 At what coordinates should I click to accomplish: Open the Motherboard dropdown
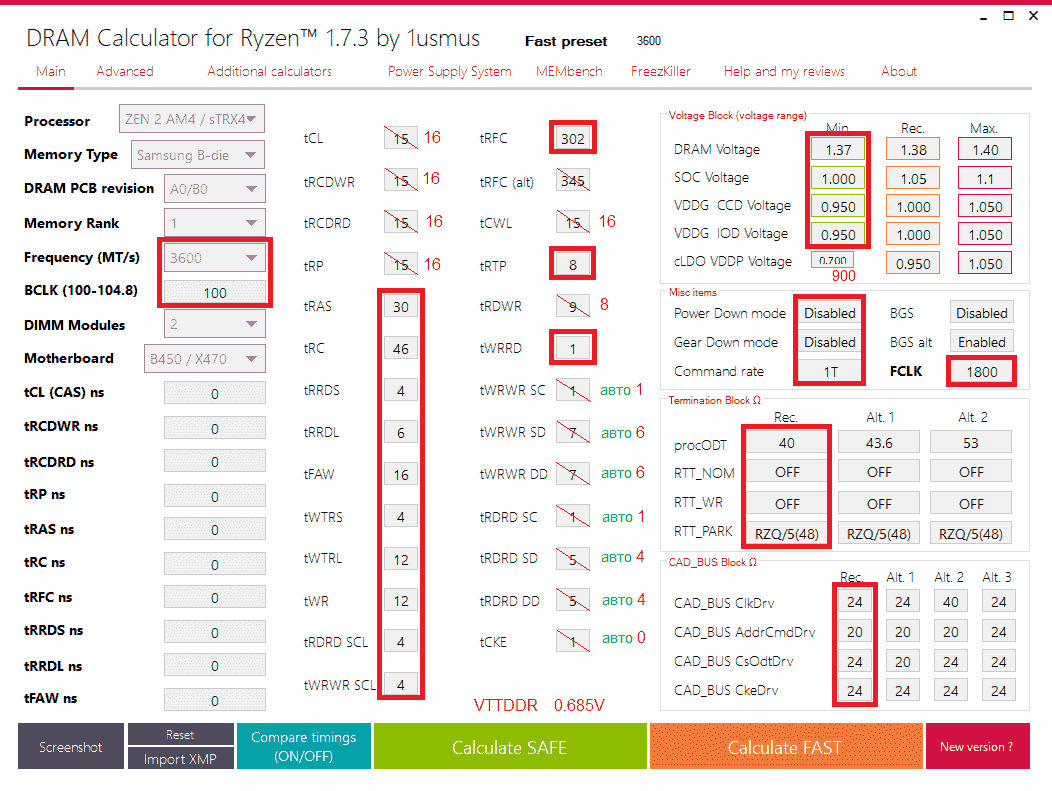click(204, 359)
